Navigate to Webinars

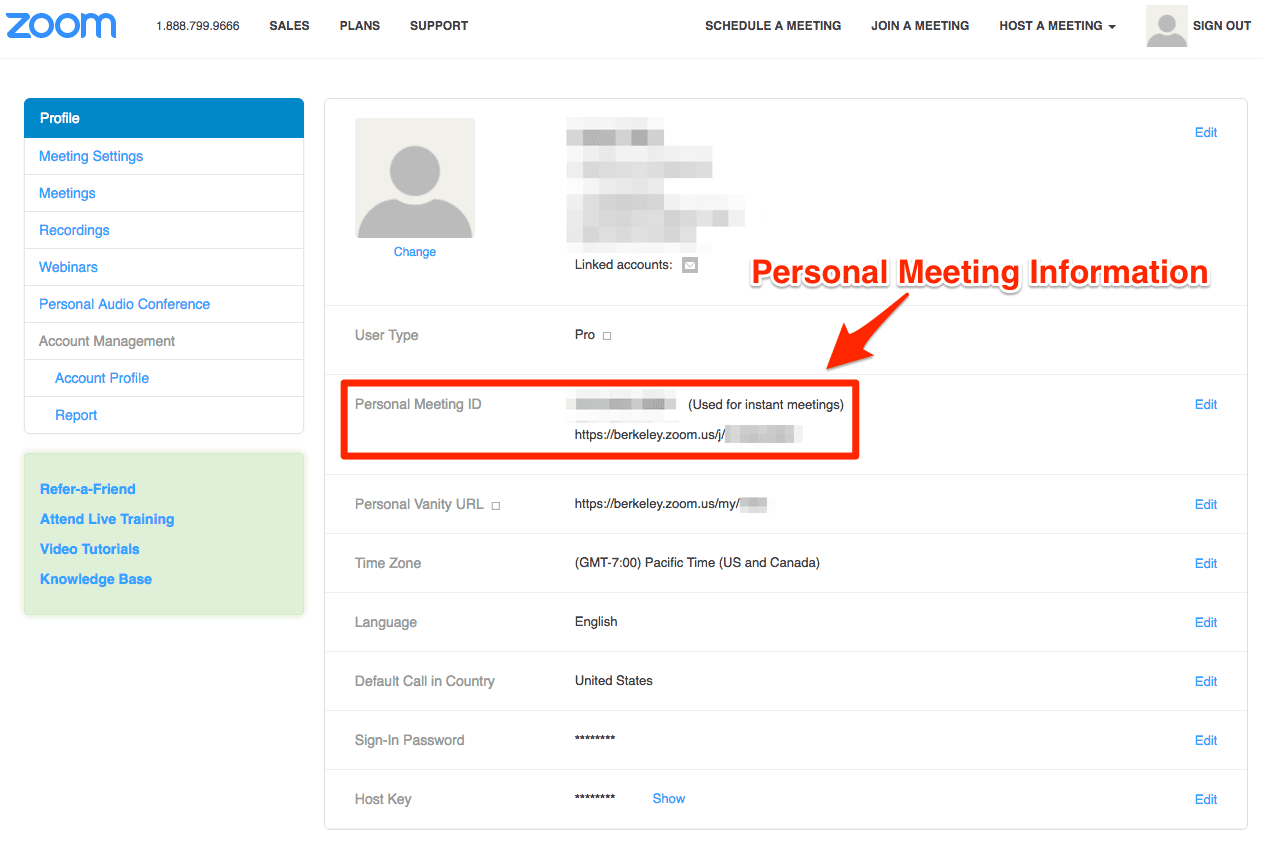point(68,267)
